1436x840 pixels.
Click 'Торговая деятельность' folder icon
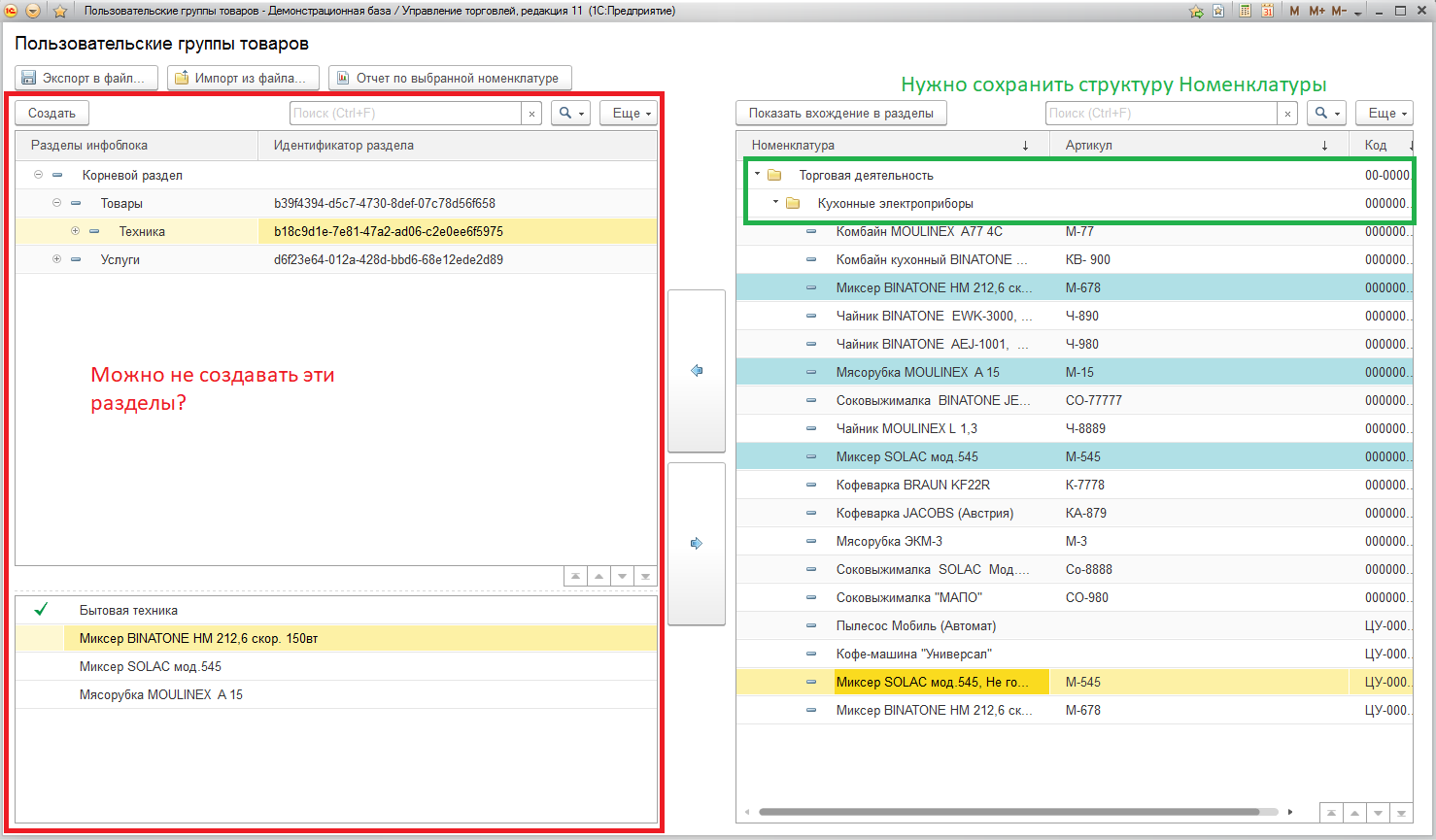774,175
